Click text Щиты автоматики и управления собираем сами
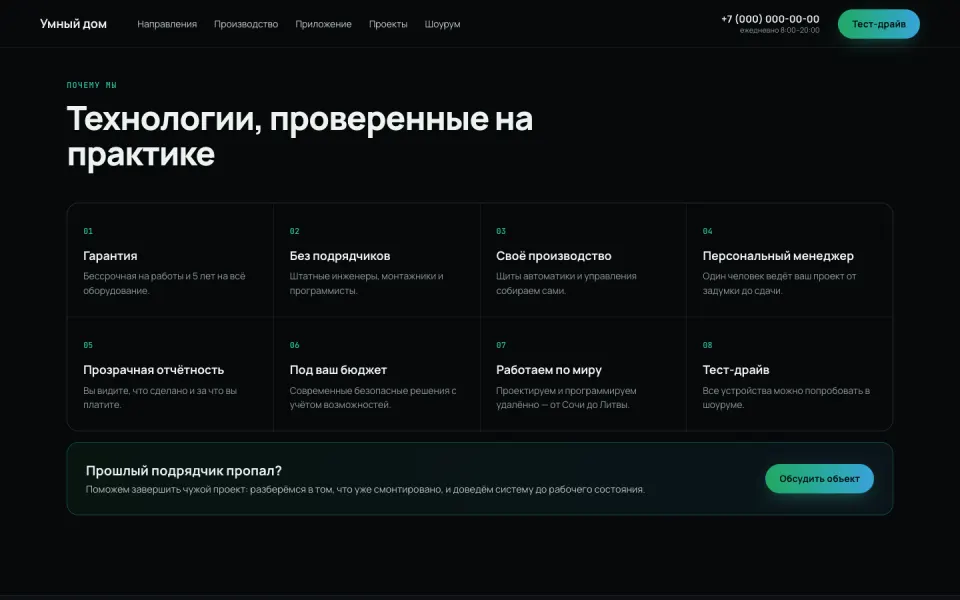This screenshot has height=600, width=960. coord(566,283)
